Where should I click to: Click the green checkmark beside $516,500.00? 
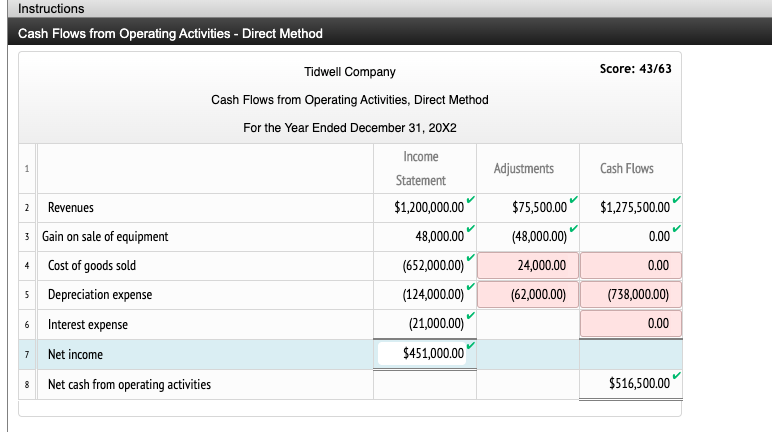coord(677,375)
